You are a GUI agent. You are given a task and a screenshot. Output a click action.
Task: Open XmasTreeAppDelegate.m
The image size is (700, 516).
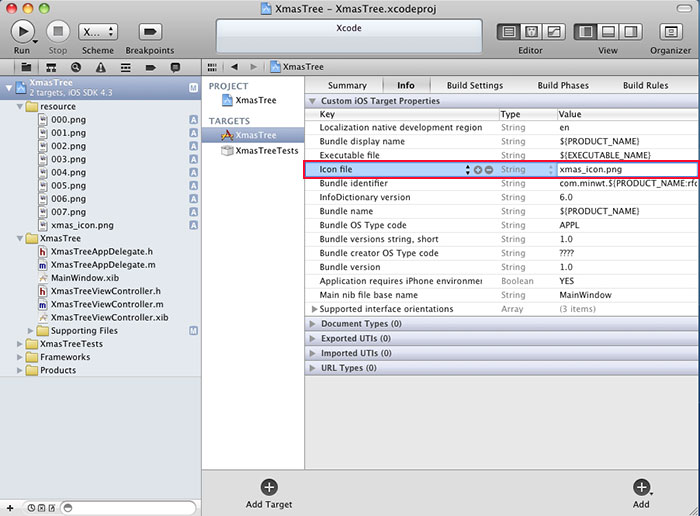tap(103, 265)
